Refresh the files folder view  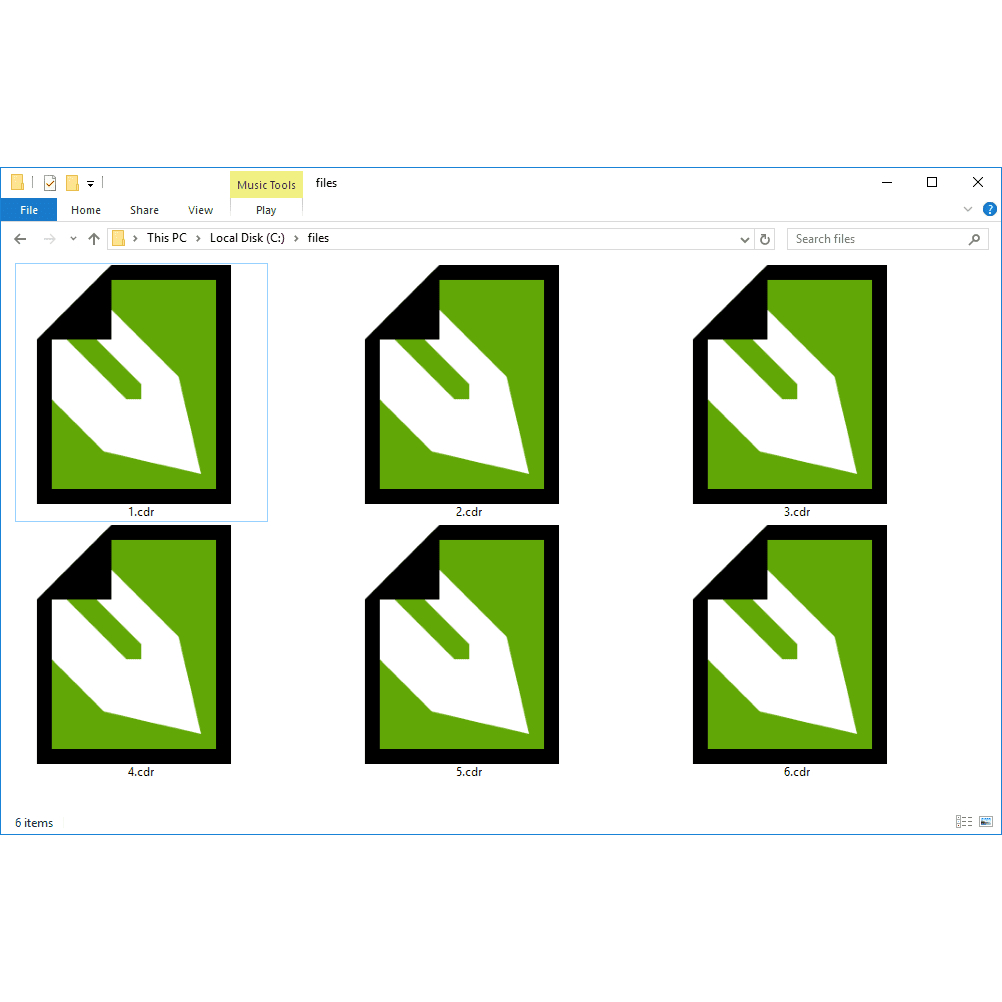[765, 239]
